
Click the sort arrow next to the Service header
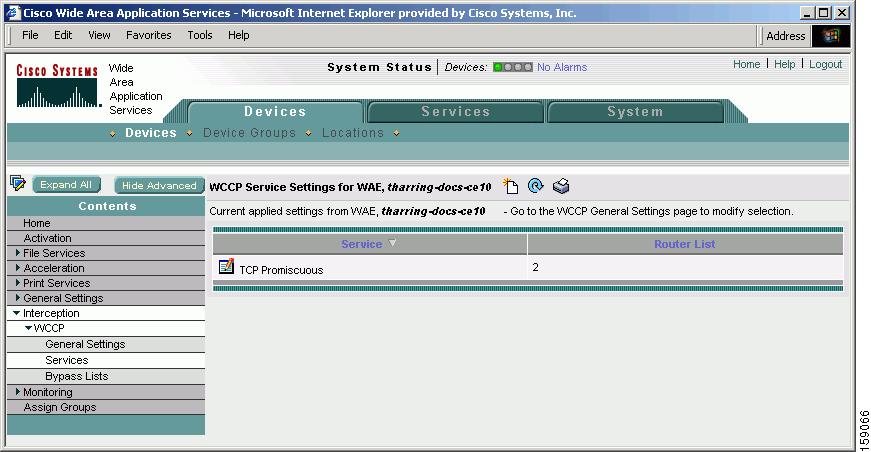coord(392,243)
